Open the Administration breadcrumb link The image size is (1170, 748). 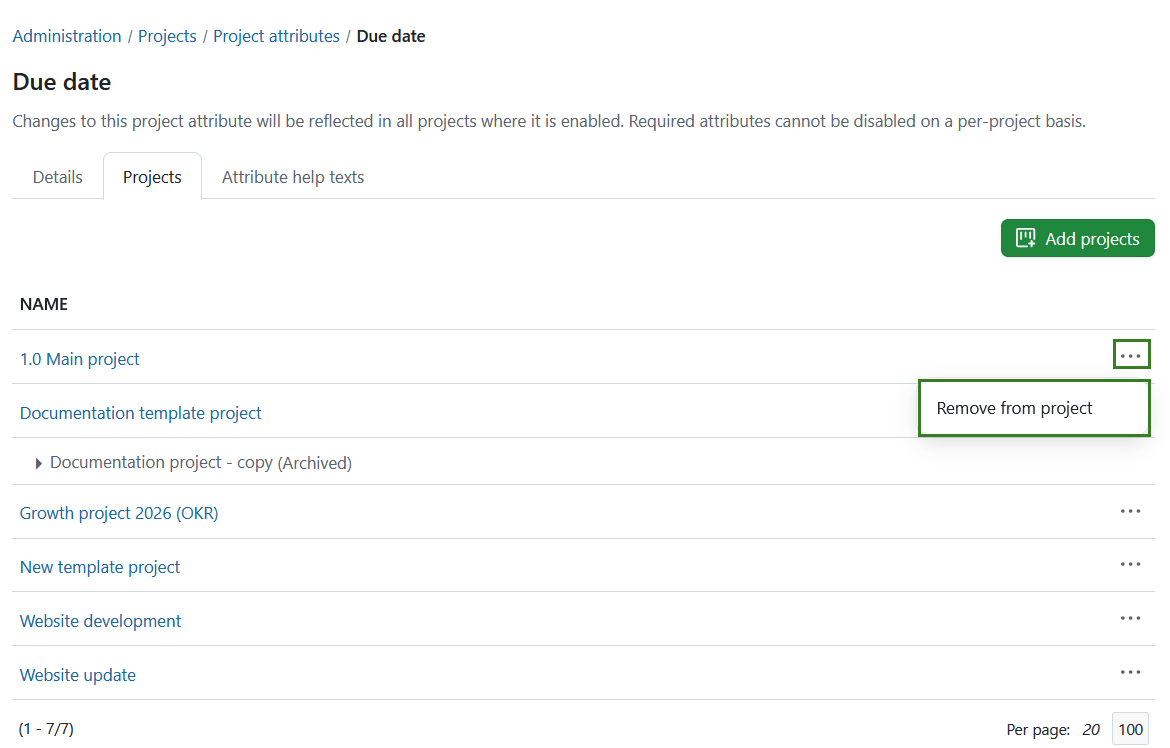pos(66,35)
